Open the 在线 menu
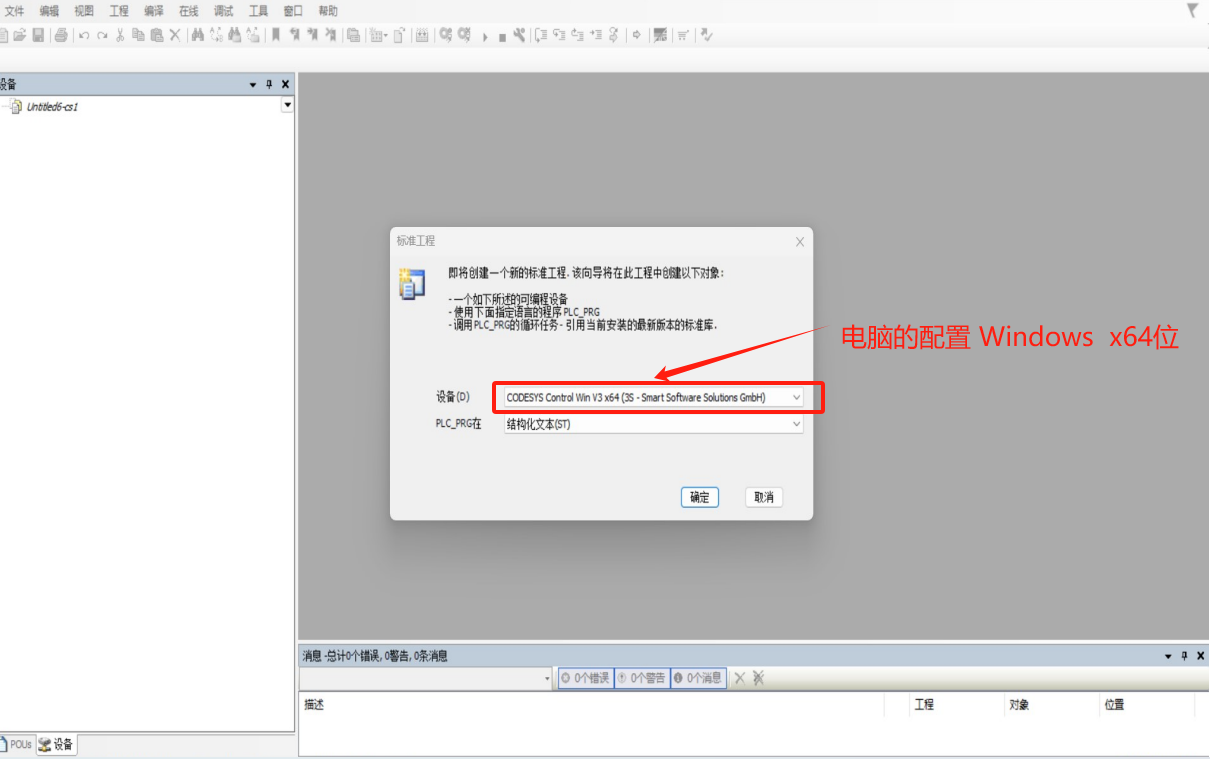 click(x=188, y=11)
